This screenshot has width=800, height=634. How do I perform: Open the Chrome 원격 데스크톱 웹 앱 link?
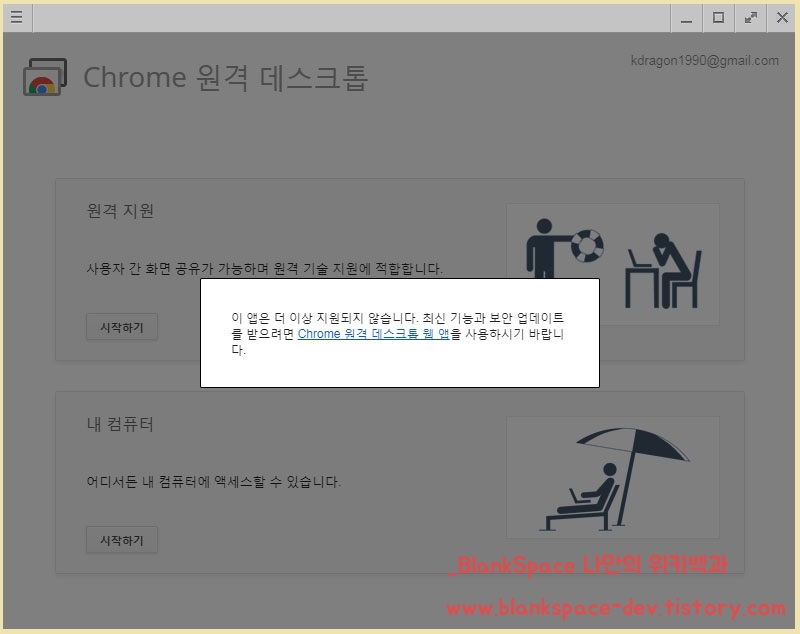coord(373,334)
